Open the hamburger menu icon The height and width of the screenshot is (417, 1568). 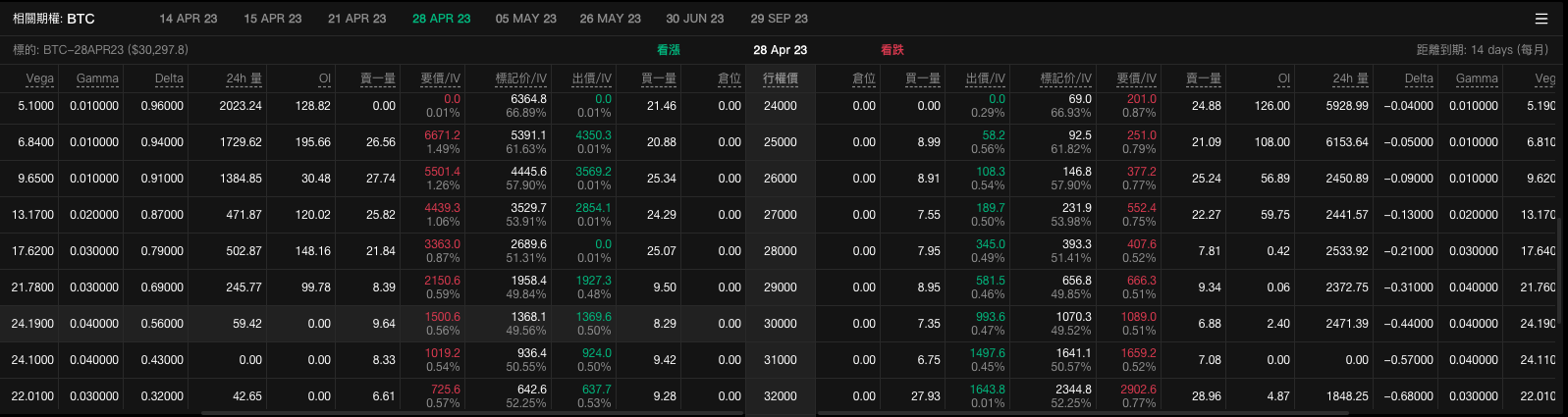(x=1541, y=19)
